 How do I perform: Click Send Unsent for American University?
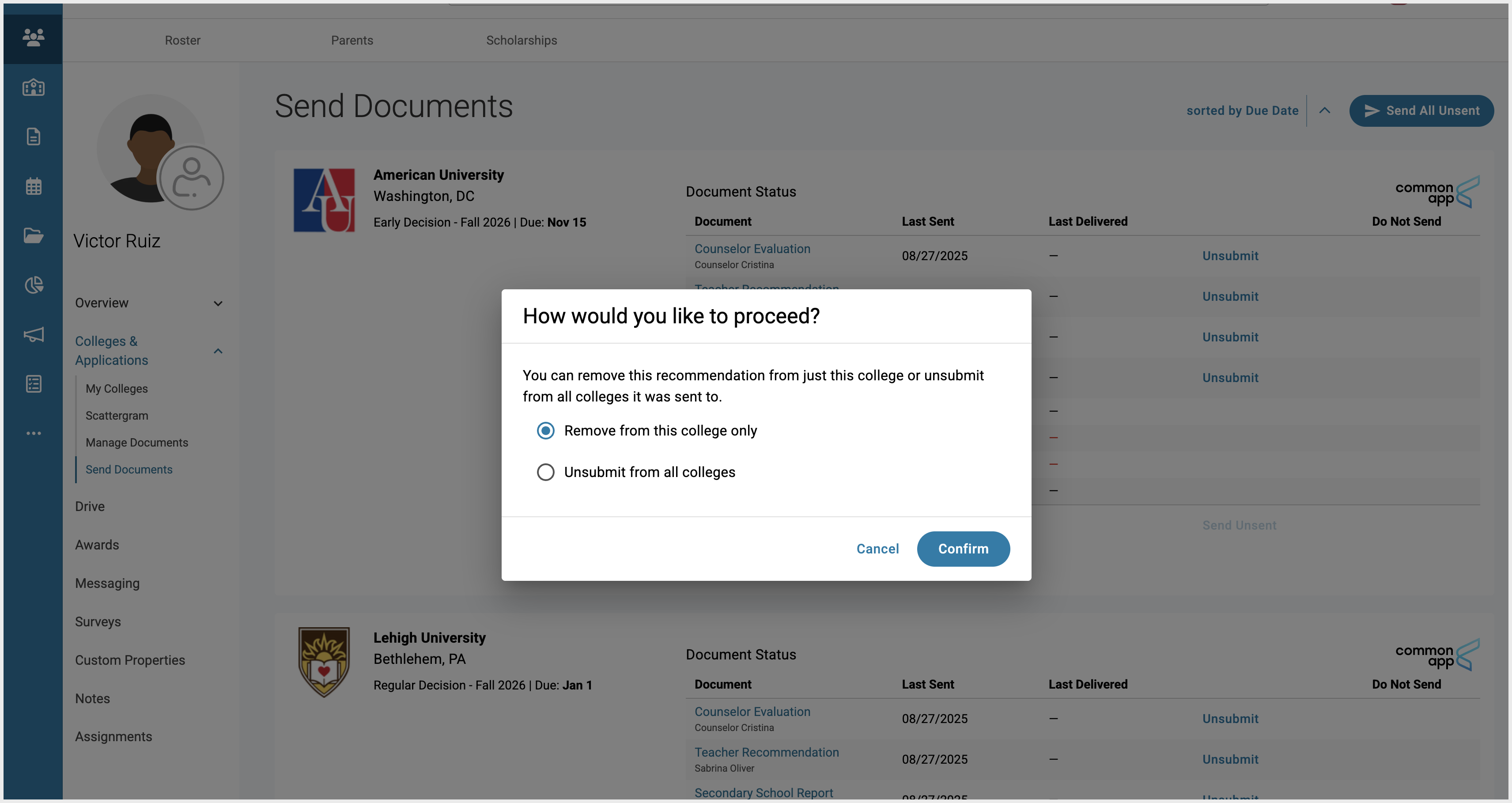(1239, 525)
